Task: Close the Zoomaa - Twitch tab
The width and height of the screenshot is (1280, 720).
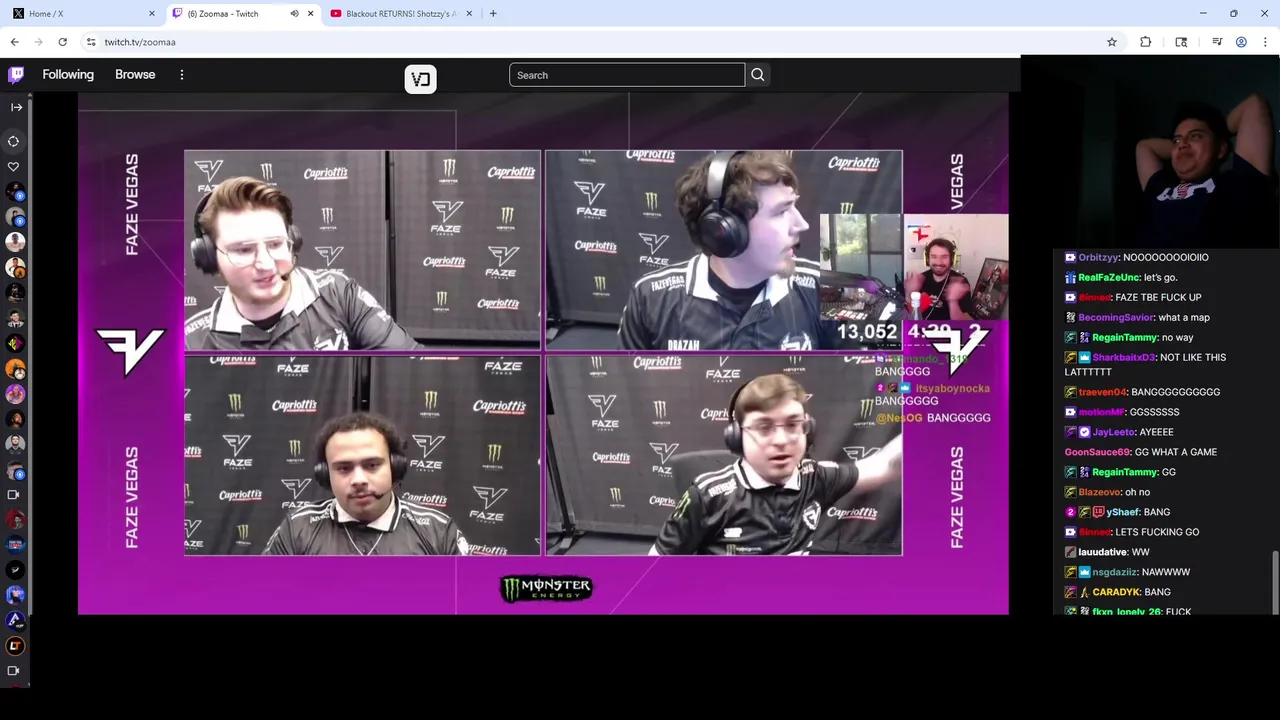Action: [310, 14]
